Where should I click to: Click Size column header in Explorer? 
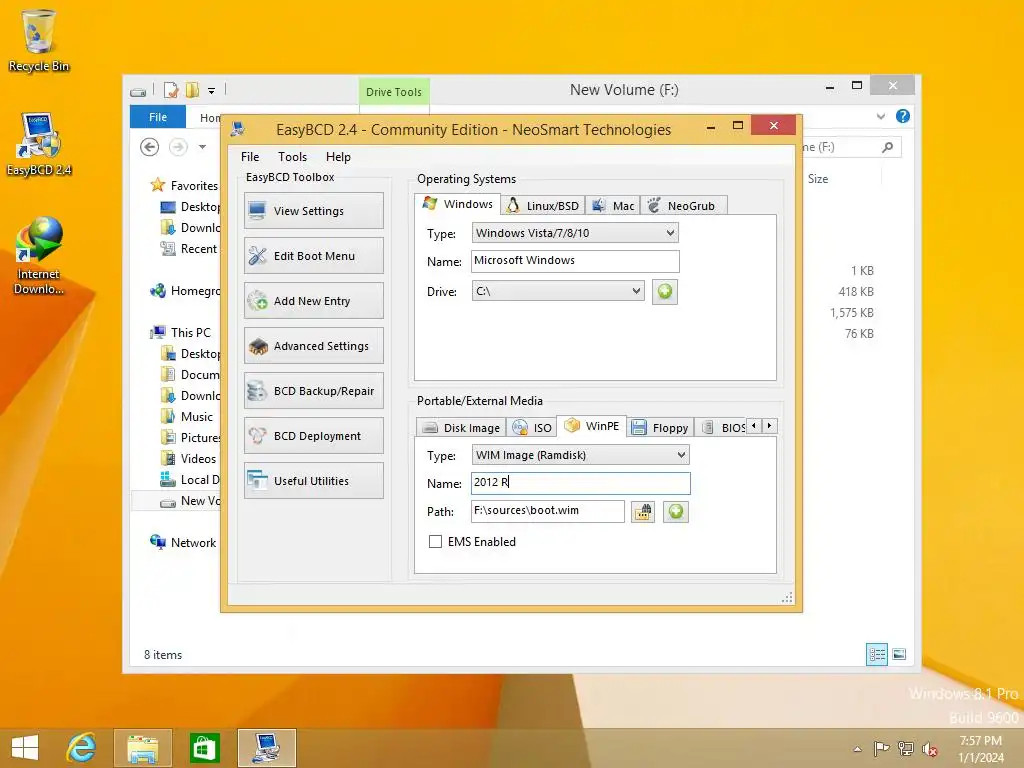[818, 179]
